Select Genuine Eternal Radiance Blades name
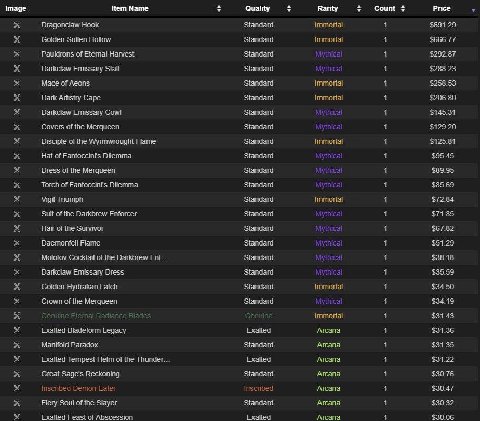 [x=96, y=316]
